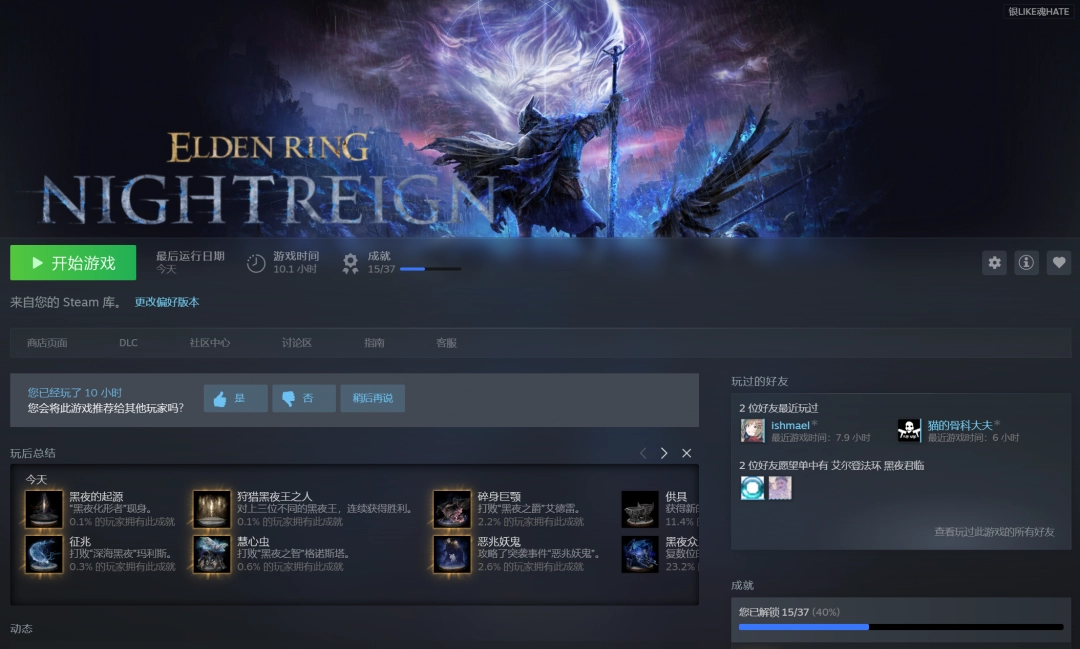Click the 动态 section heading
This screenshot has height=649, width=1080.
click(x=21, y=628)
